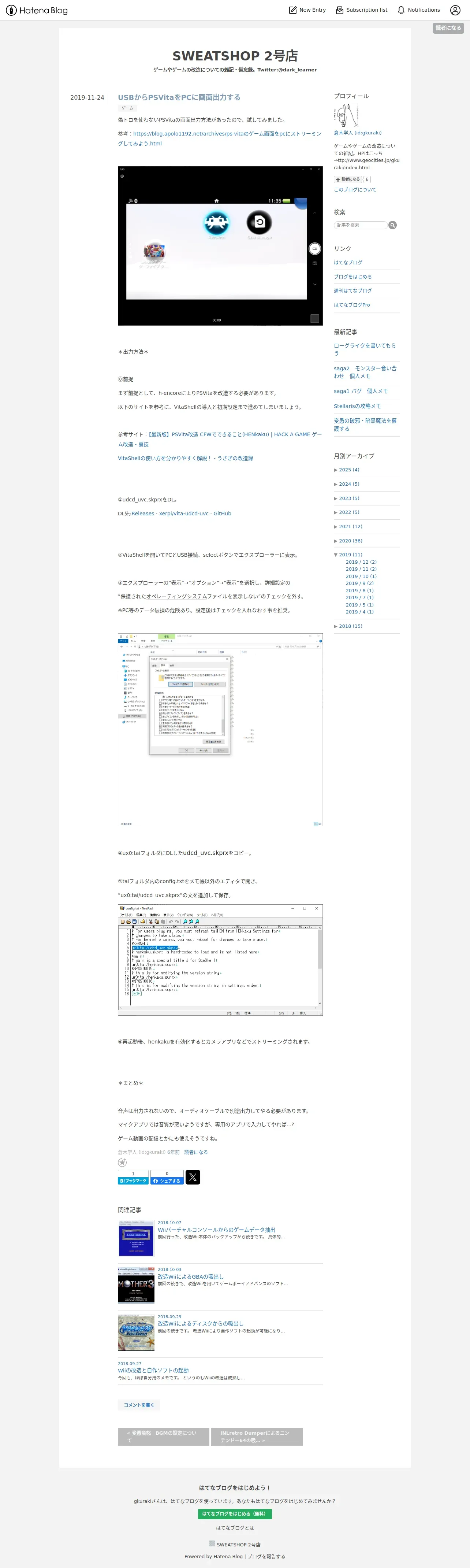Add a Hatena star to post
Screen dimensions: 470x1568
click(122, 1163)
